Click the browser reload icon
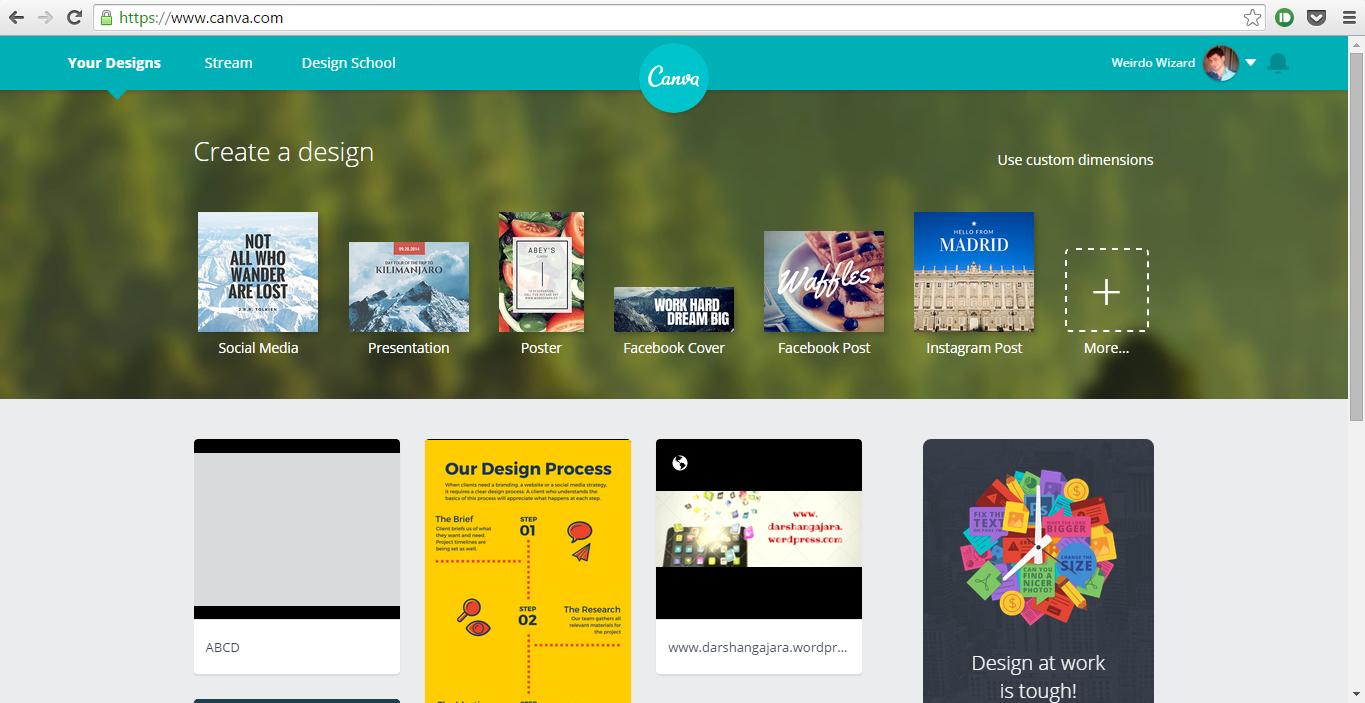The width and height of the screenshot is (1365, 703). (74, 17)
